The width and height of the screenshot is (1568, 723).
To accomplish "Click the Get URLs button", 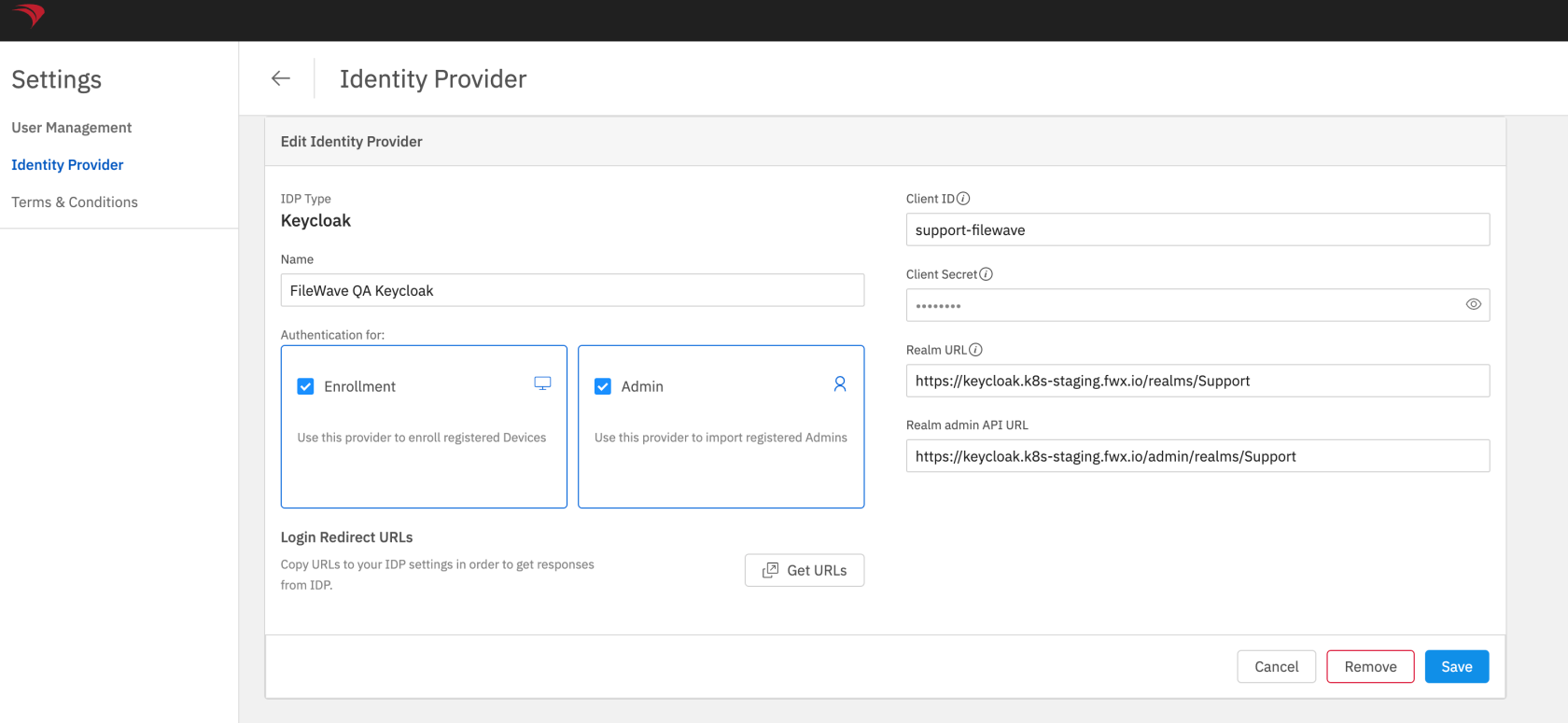I will click(805, 570).
